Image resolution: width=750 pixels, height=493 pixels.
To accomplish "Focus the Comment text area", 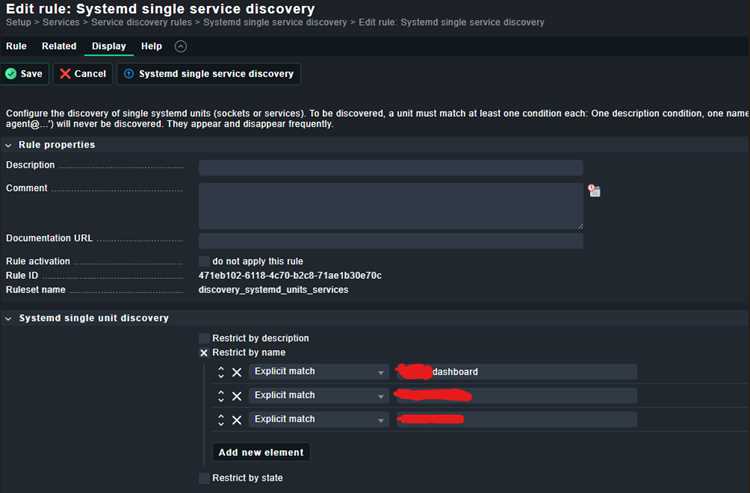I will [x=390, y=206].
